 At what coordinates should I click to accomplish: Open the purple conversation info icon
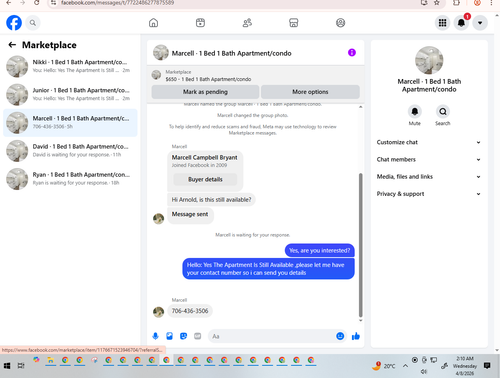click(352, 53)
